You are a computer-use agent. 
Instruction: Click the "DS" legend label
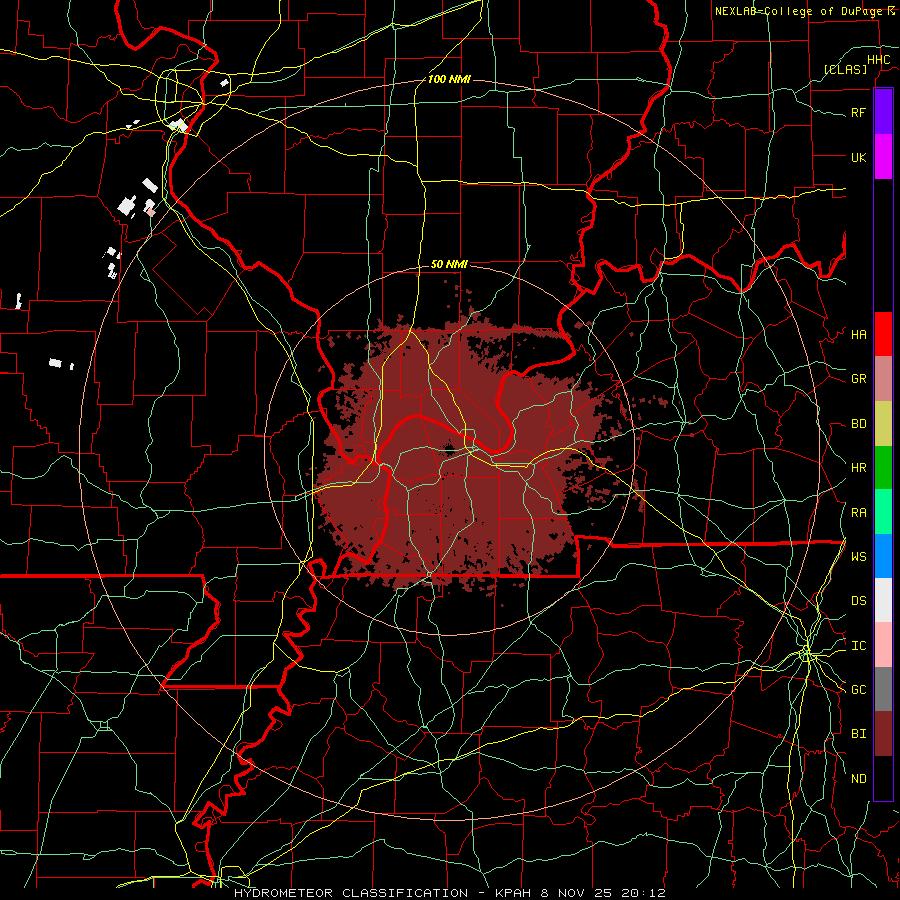[x=858, y=601]
